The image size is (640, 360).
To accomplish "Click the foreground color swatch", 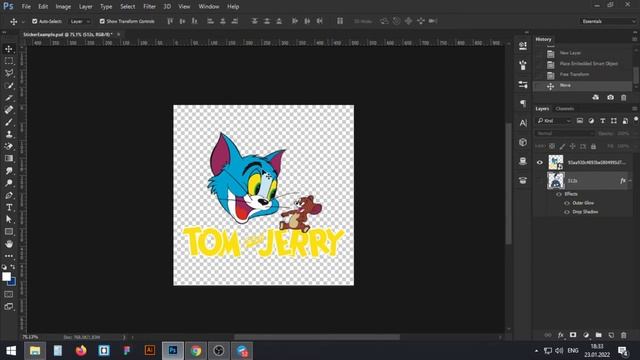I will (6, 276).
